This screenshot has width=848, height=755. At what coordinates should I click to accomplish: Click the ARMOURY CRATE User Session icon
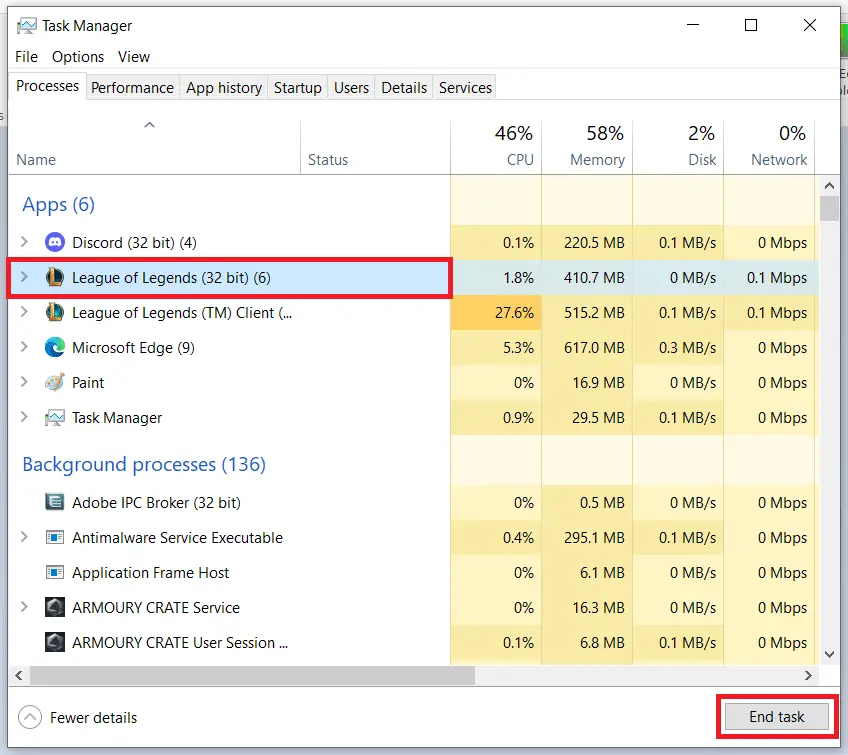click(x=55, y=643)
